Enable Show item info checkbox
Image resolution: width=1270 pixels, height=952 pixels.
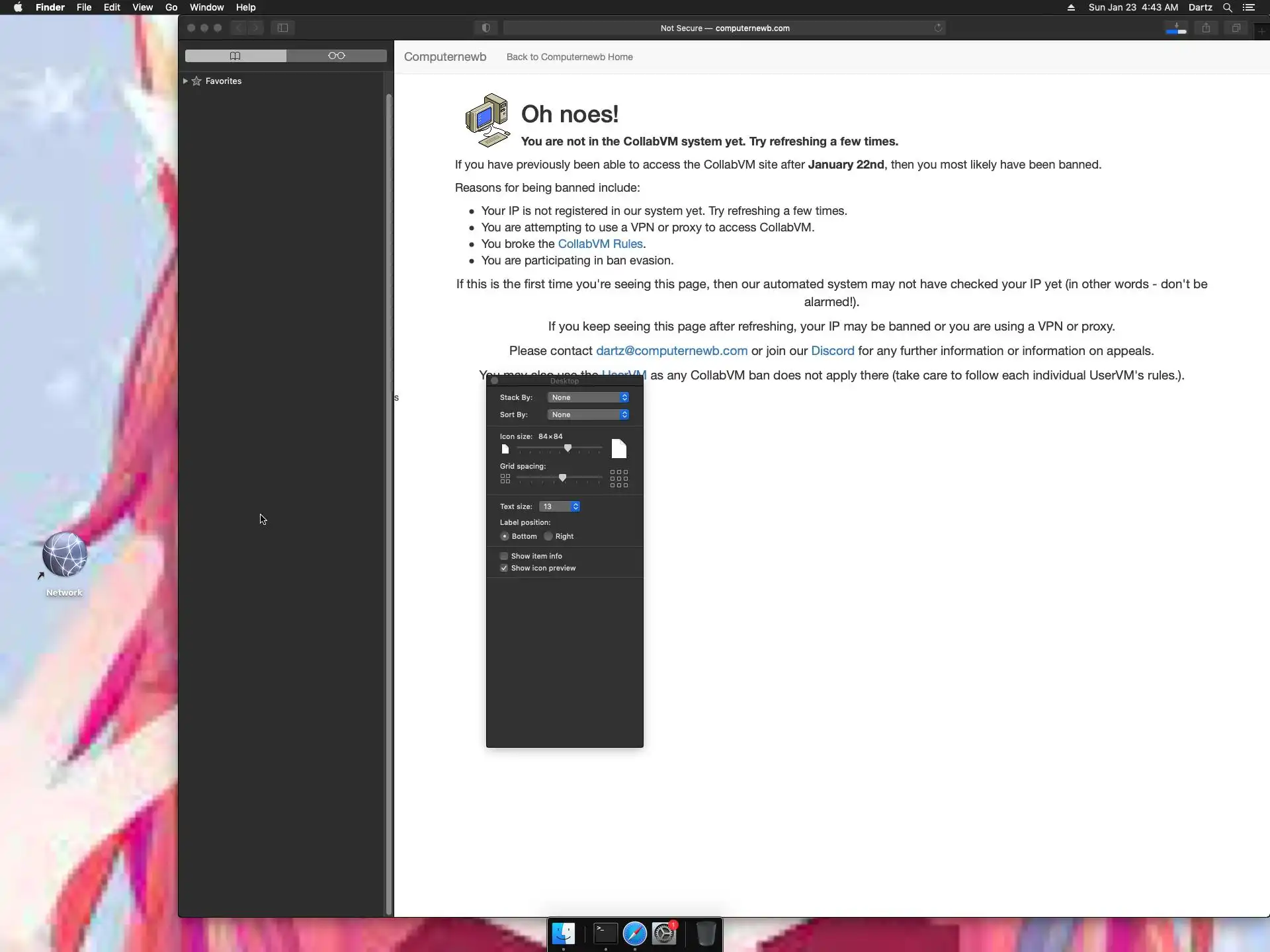click(x=504, y=556)
